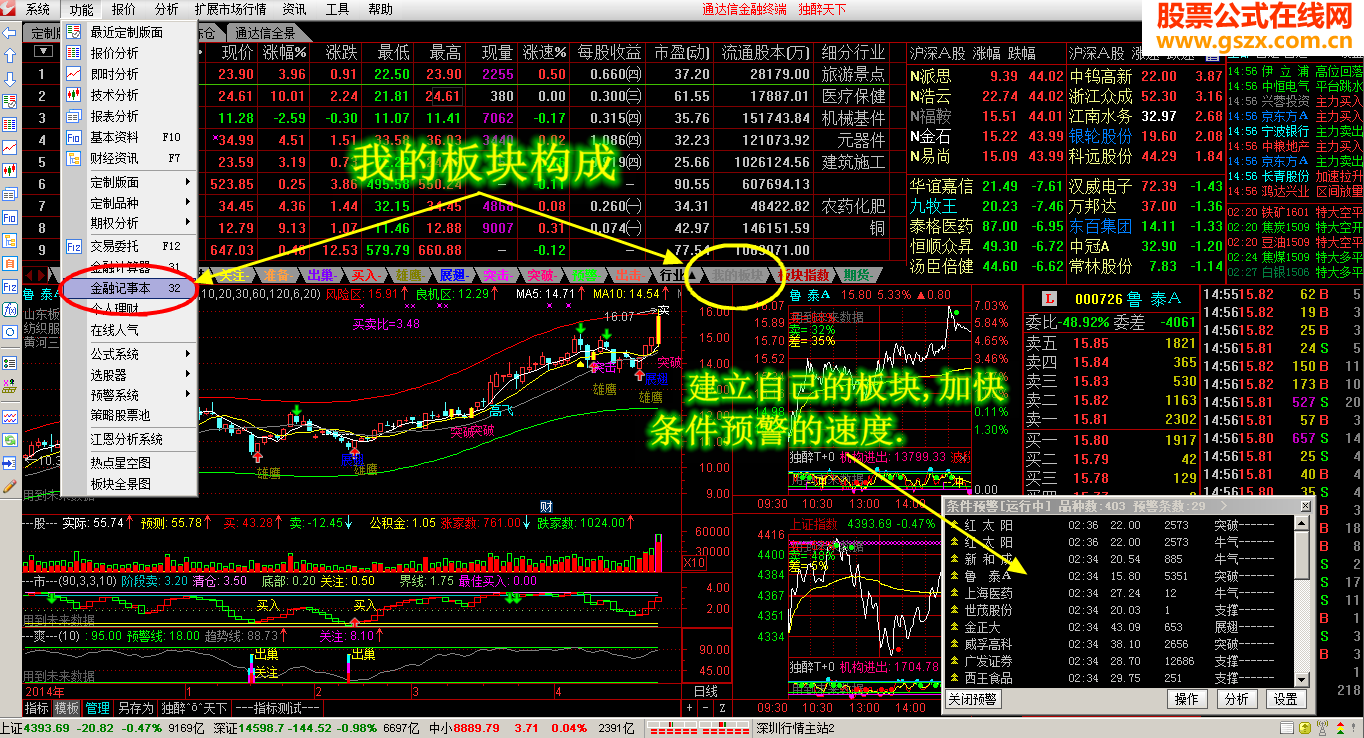Click the left-right arrows before the sector tabs
The width and height of the screenshot is (1364, 738).
point(35,275)
